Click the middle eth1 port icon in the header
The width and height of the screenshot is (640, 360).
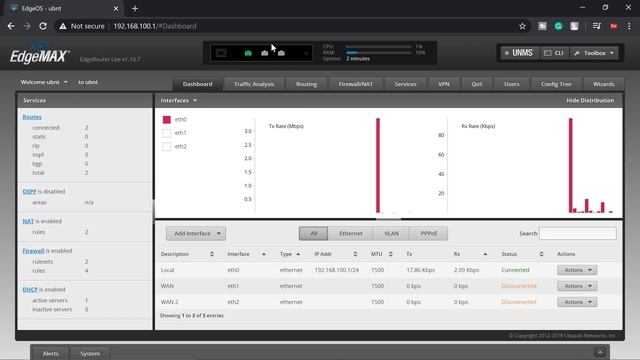(x=264, y=53)
